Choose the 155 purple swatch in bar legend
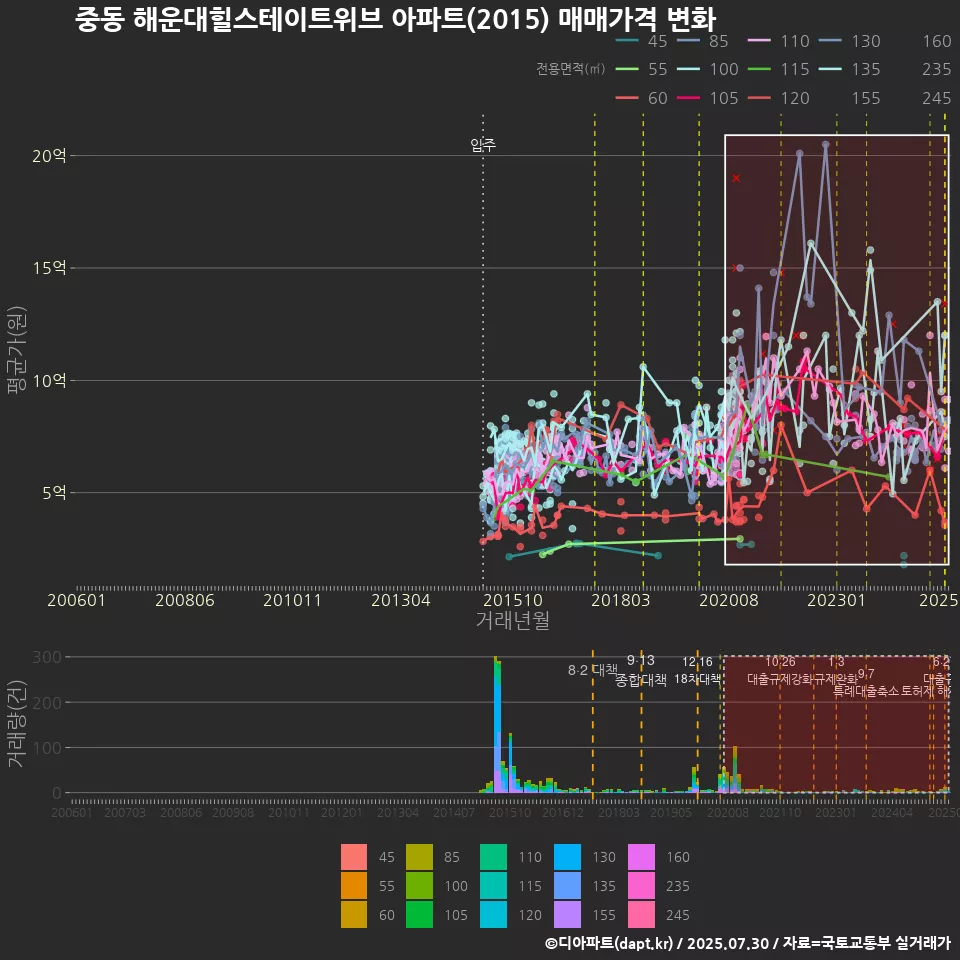Viewport: 960px width, 960px height. pyautogui.click(x=568, y=914)
